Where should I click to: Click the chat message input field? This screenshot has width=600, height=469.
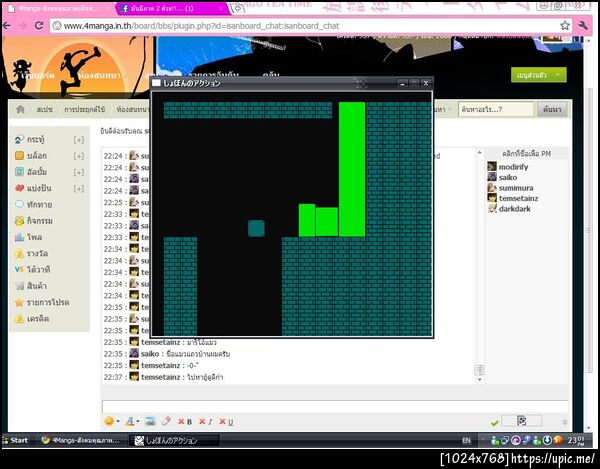coord(334,407)
